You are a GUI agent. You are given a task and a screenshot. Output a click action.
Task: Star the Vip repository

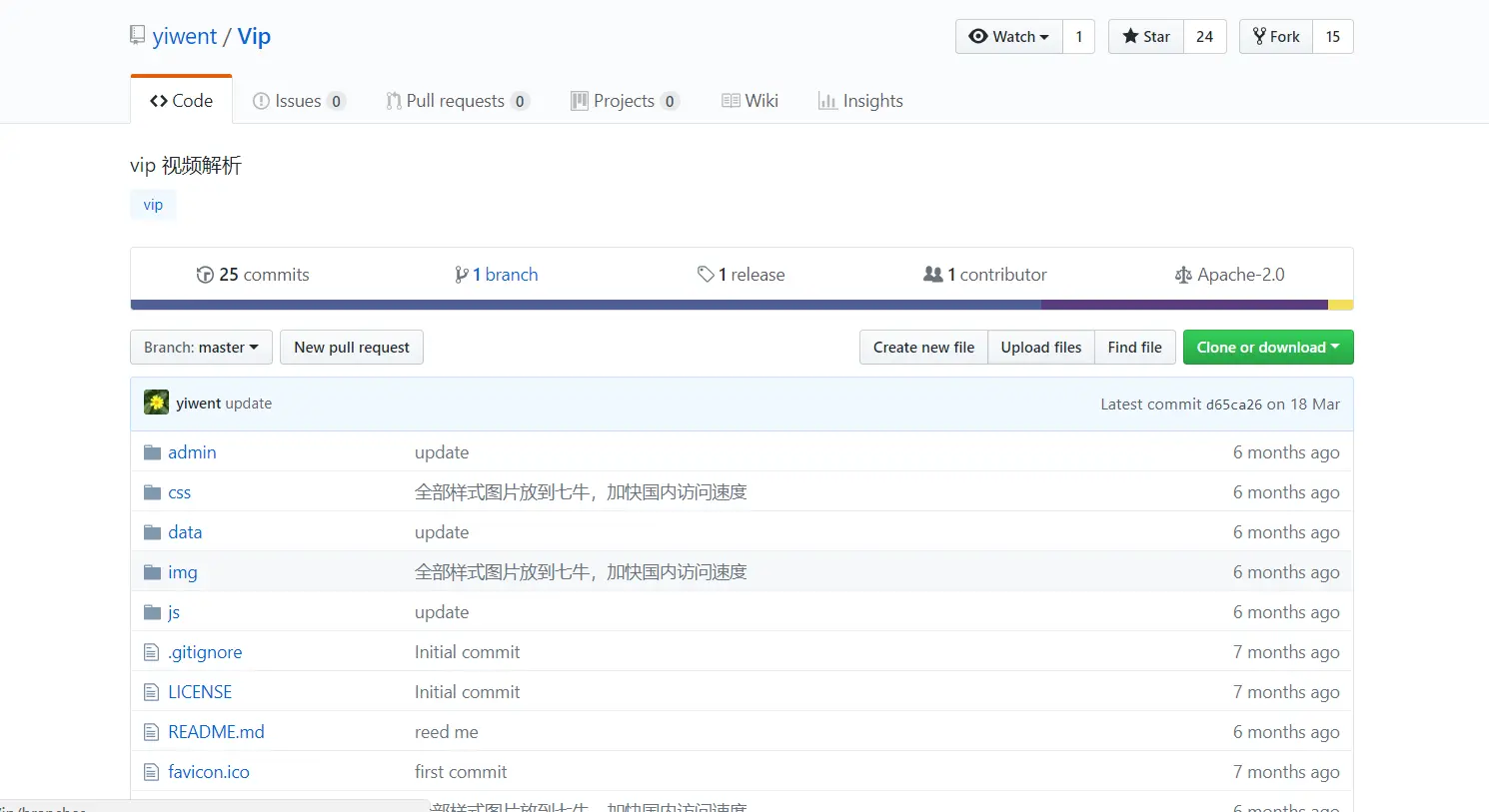(1146, 37)
